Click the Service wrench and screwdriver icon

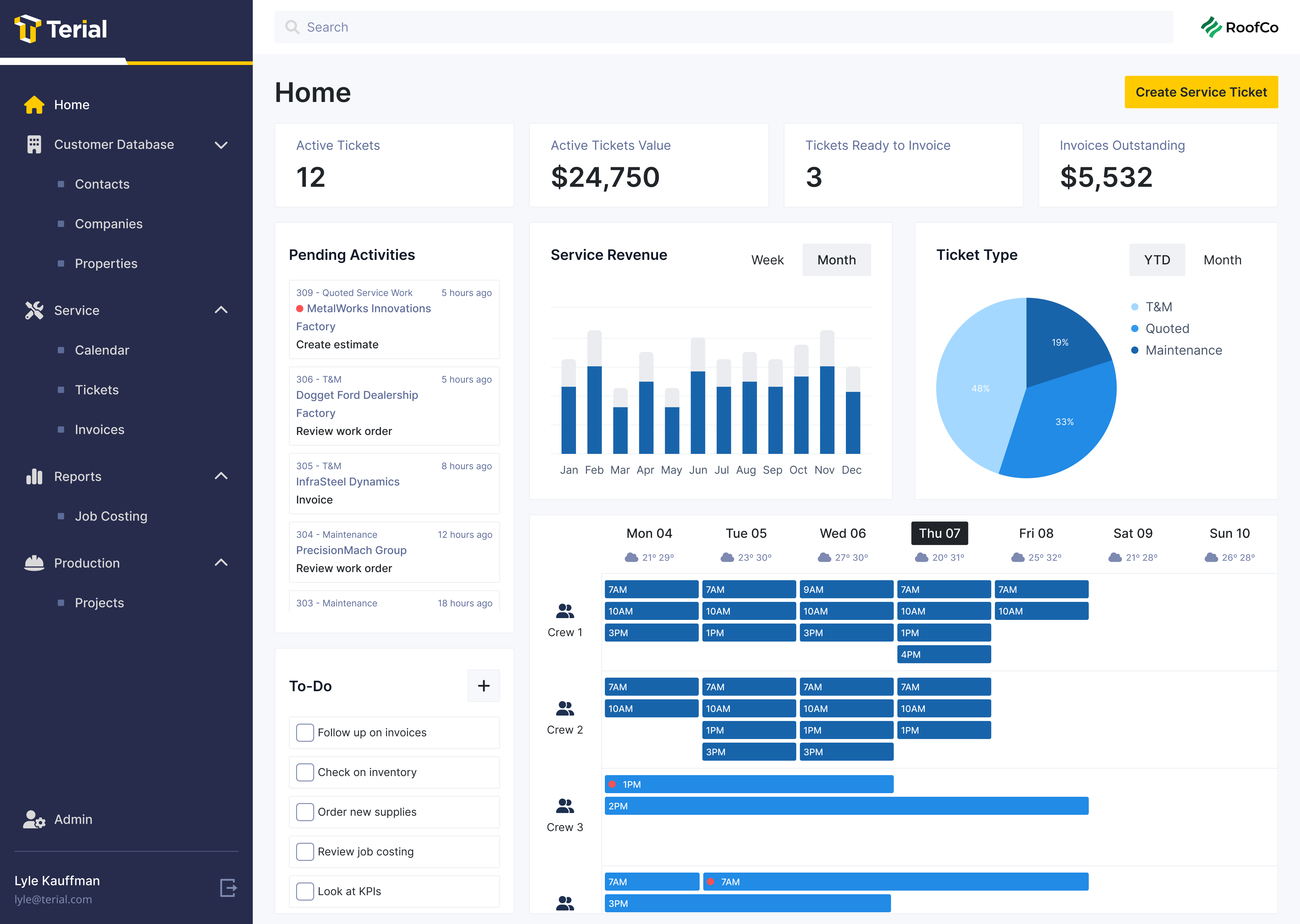click(34, 310)
